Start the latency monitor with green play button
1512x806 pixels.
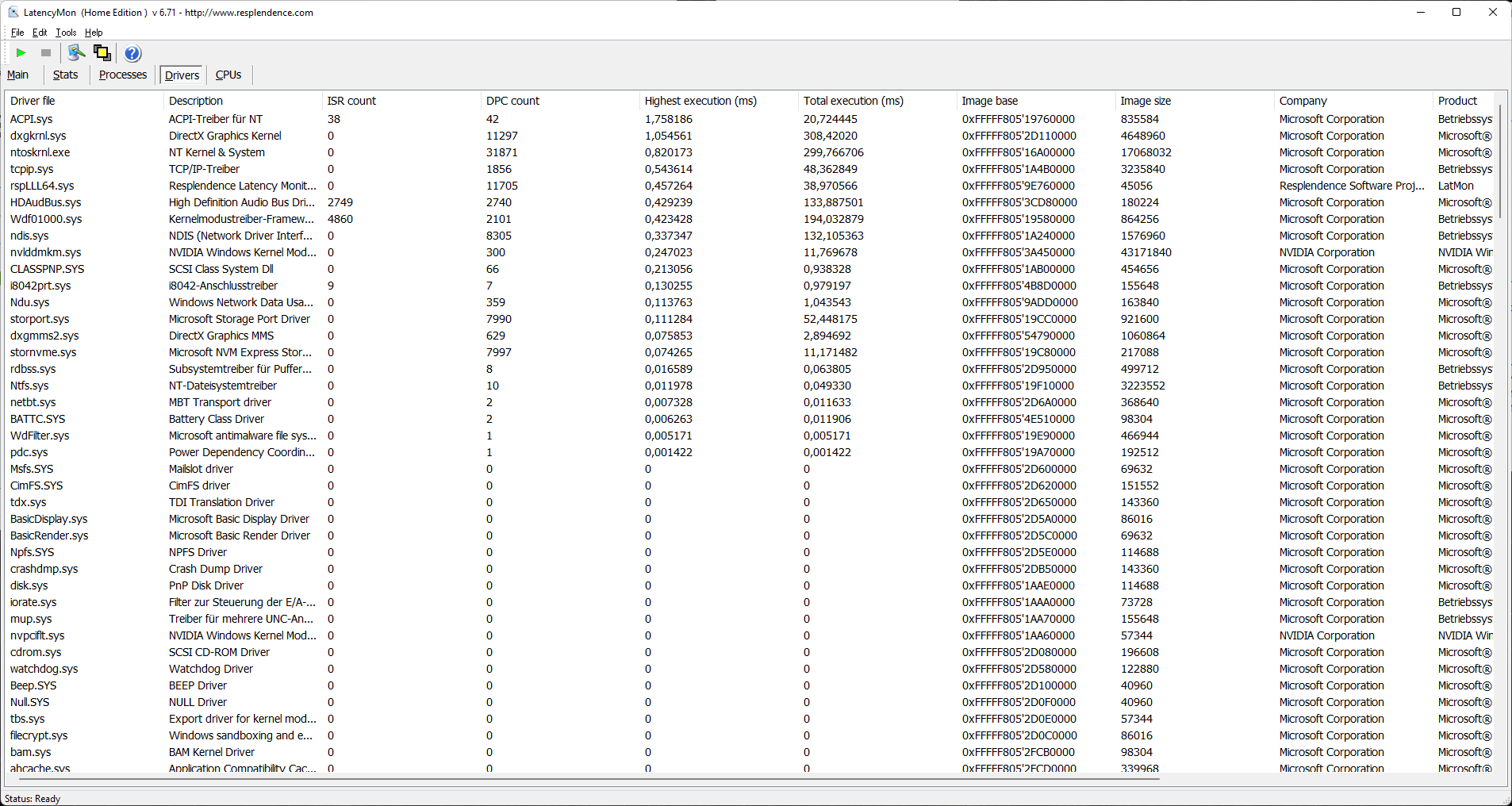point(21,53)
